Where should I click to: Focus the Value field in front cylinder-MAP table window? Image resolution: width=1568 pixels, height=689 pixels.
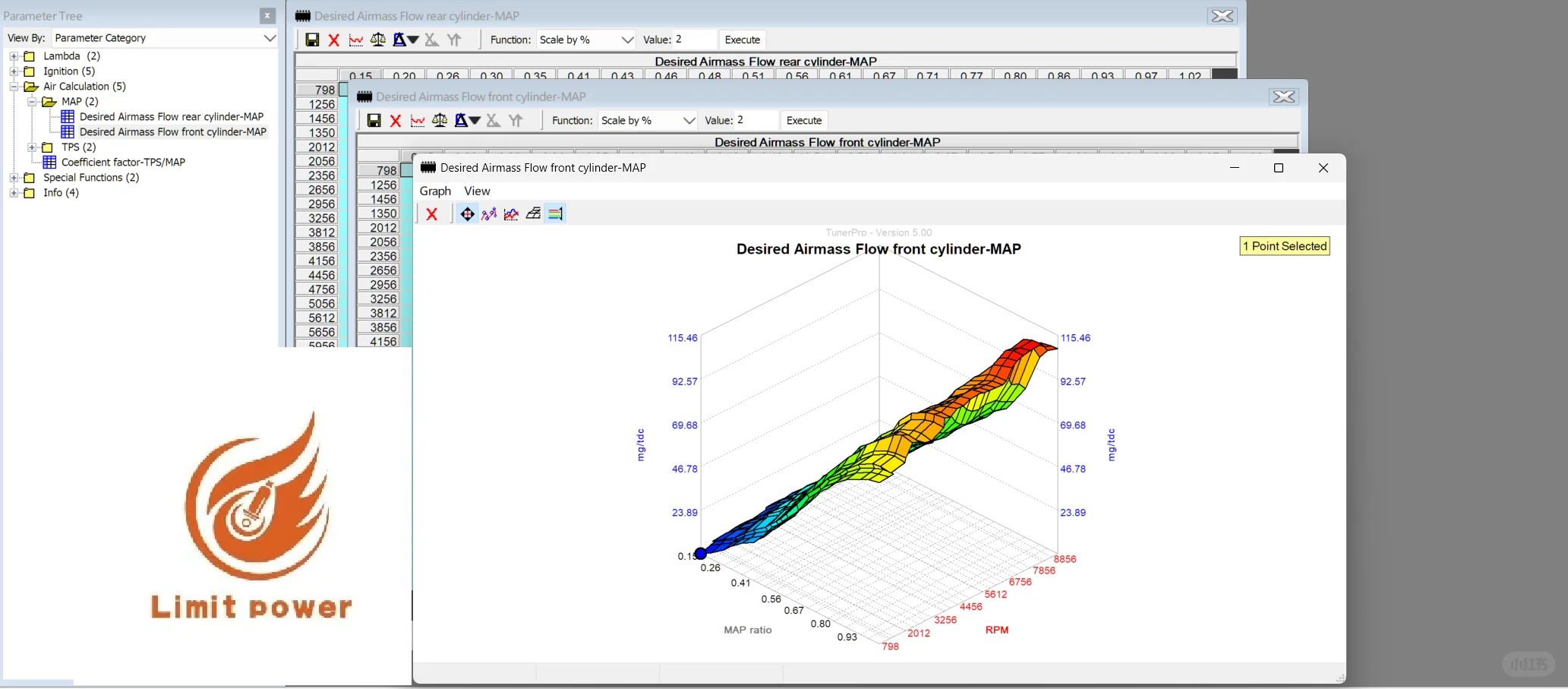pos(756,120)
